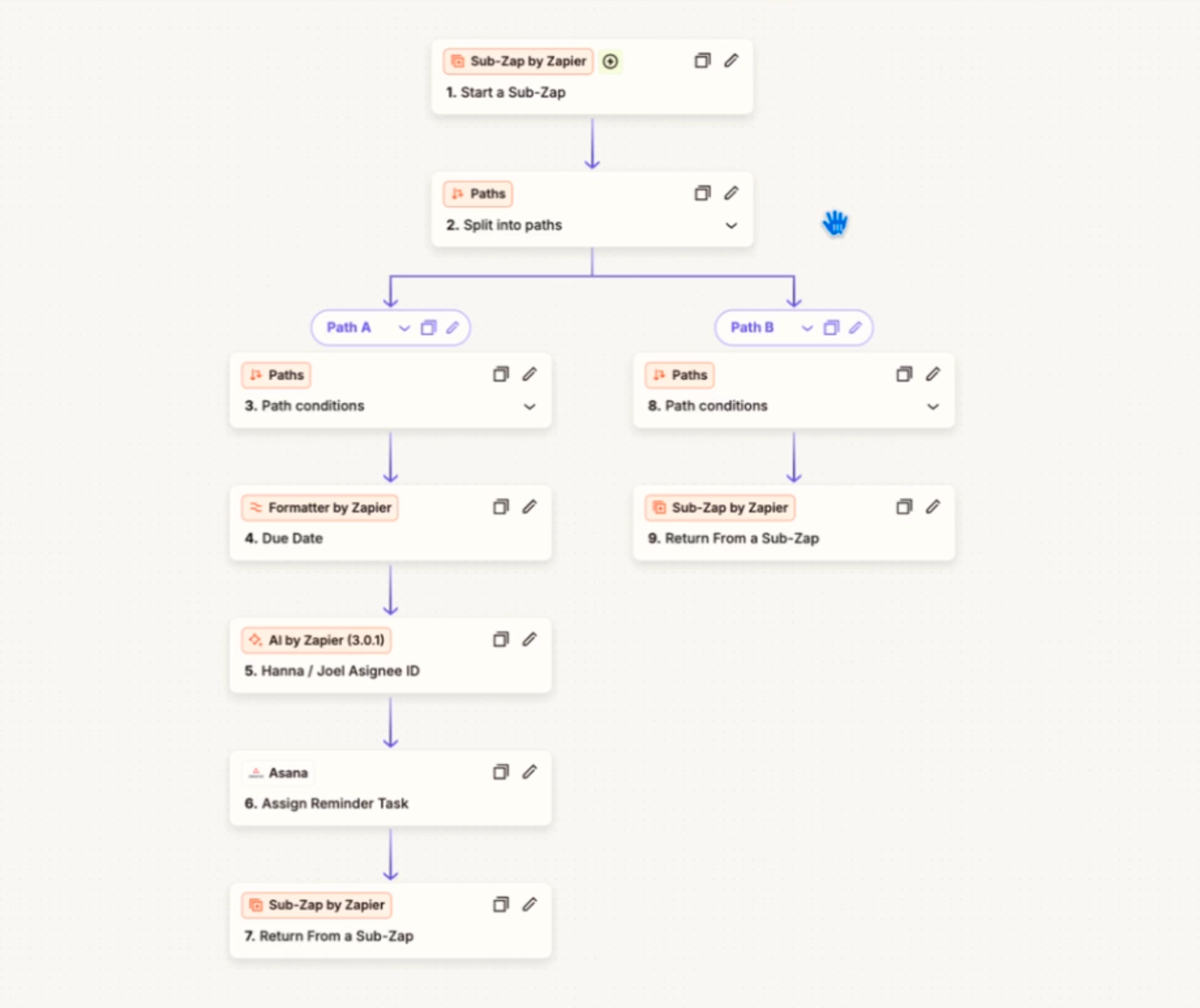1200x1008 pixels.
Task: Open the Path A dropdown arrow
Action: pyautogui.click(x=404, y=328)
